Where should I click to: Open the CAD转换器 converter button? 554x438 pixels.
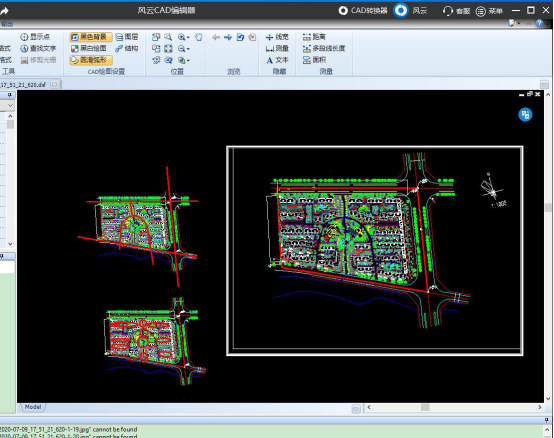click(x=363, y=11)
